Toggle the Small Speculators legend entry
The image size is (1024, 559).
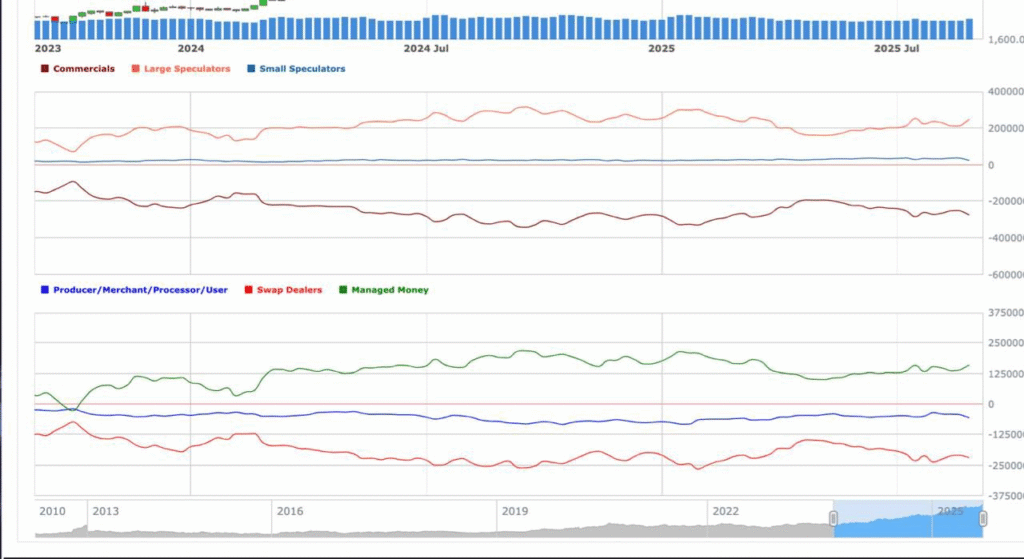tap(301, 69)
